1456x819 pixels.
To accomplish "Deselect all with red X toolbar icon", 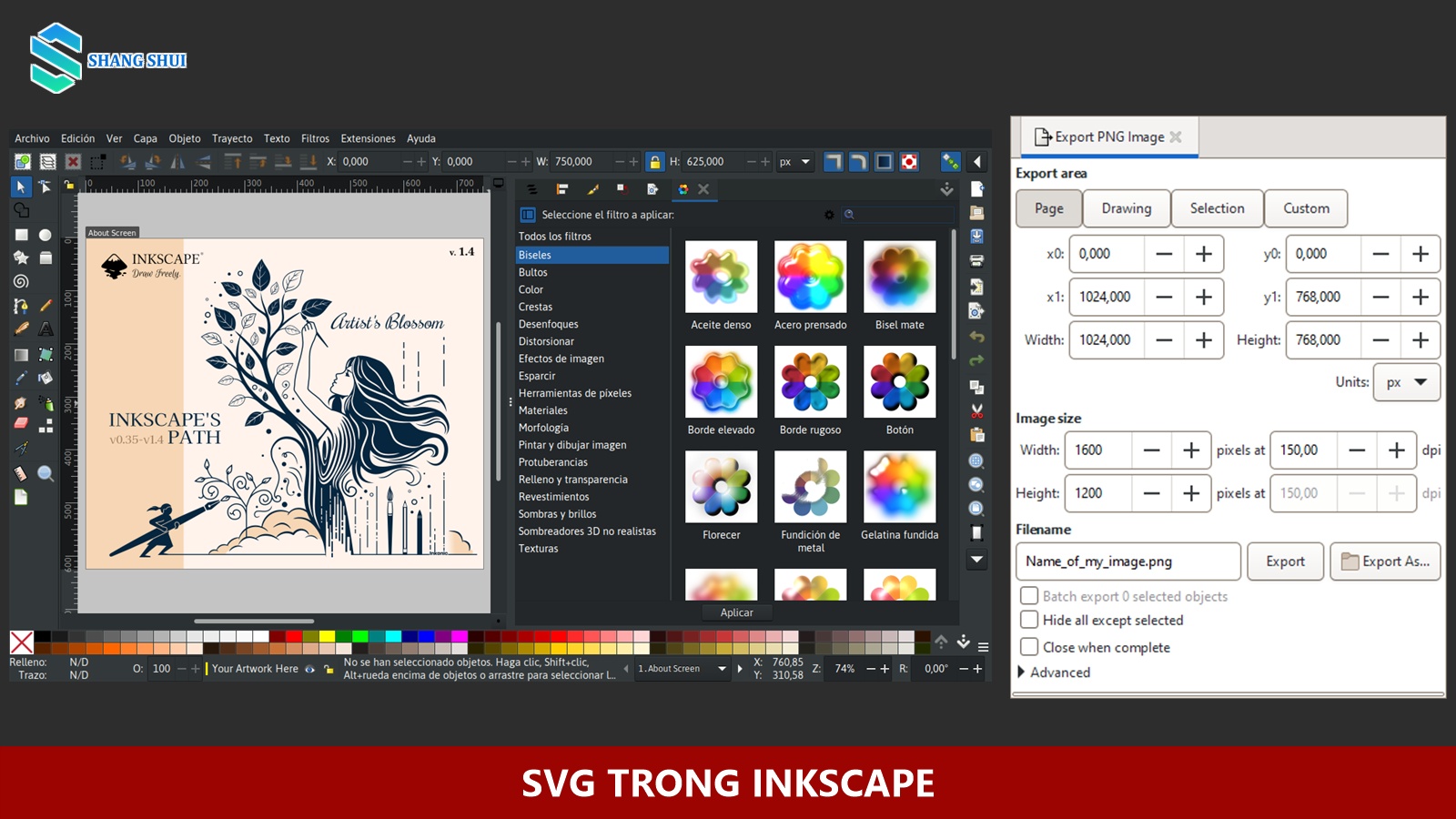I will [x=73, y=162].
